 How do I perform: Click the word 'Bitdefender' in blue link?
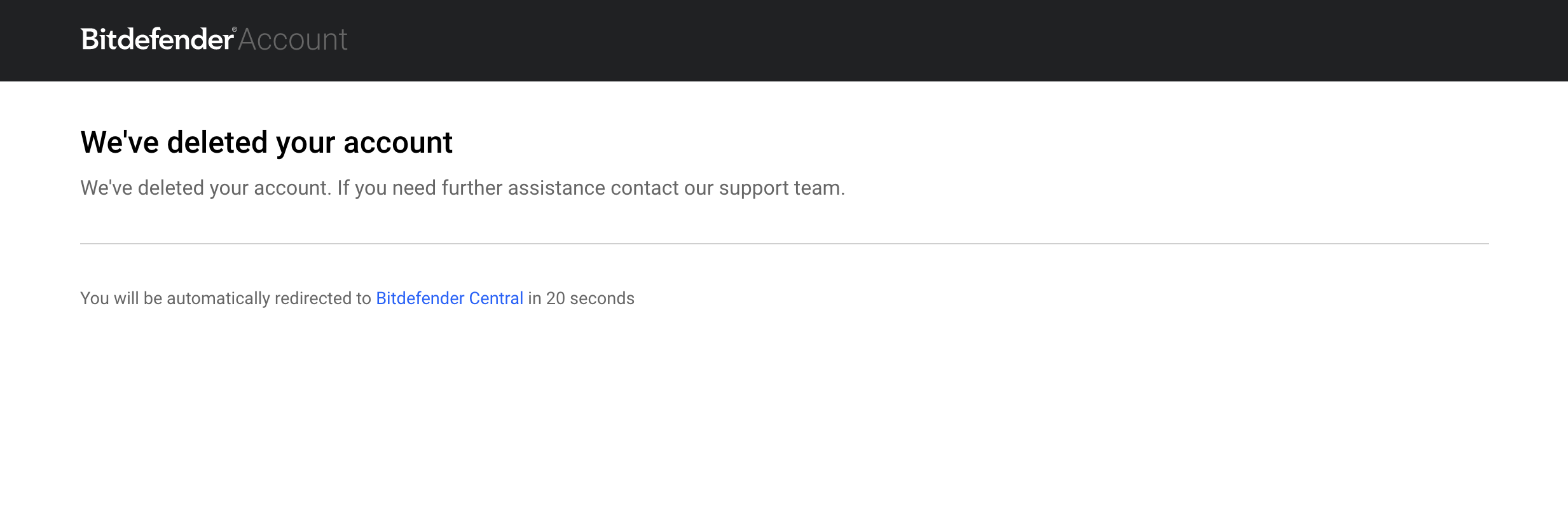coord(420,298)
